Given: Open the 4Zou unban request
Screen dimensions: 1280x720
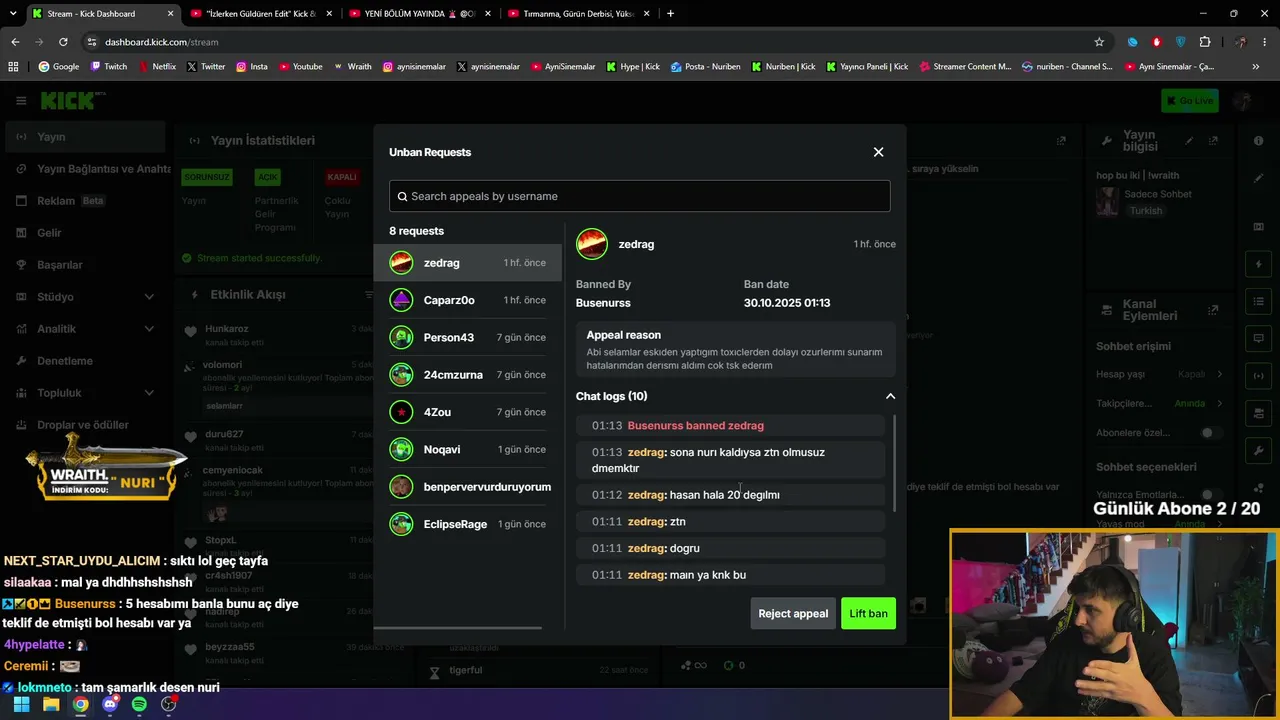Looking at the screenshot, I should point(468,412).
